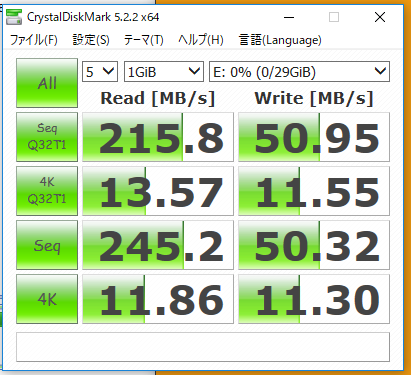Screen dimensions: 411x375
Task: Open the ヘルプ(H) menu
Action: click(201, 40)
